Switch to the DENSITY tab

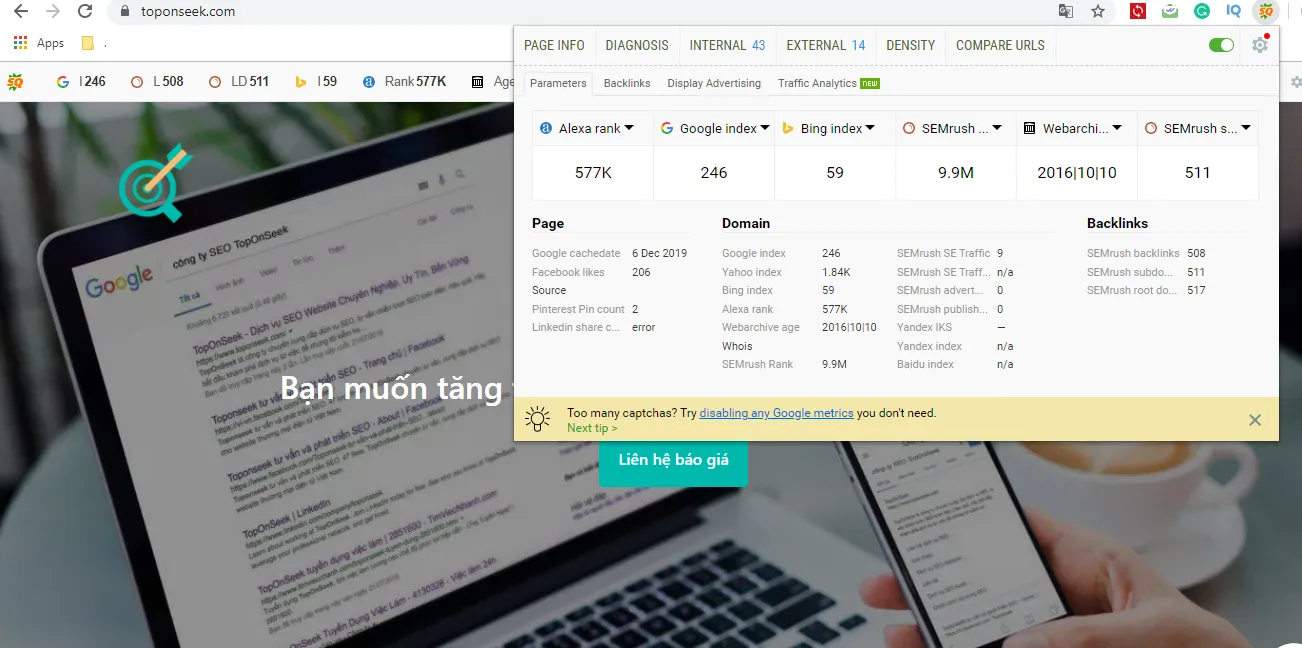(911, 45)
